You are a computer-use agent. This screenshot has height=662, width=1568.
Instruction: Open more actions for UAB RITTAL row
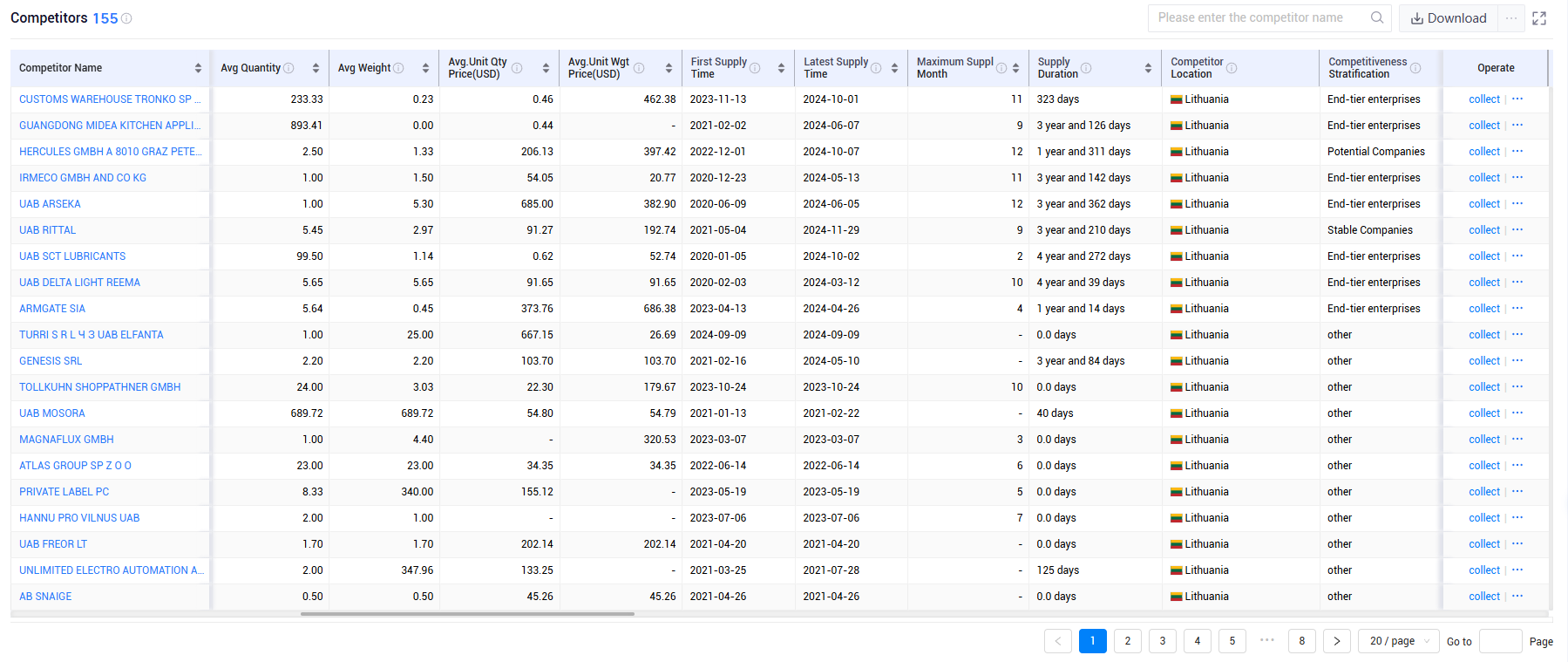tap(1517, 229)
